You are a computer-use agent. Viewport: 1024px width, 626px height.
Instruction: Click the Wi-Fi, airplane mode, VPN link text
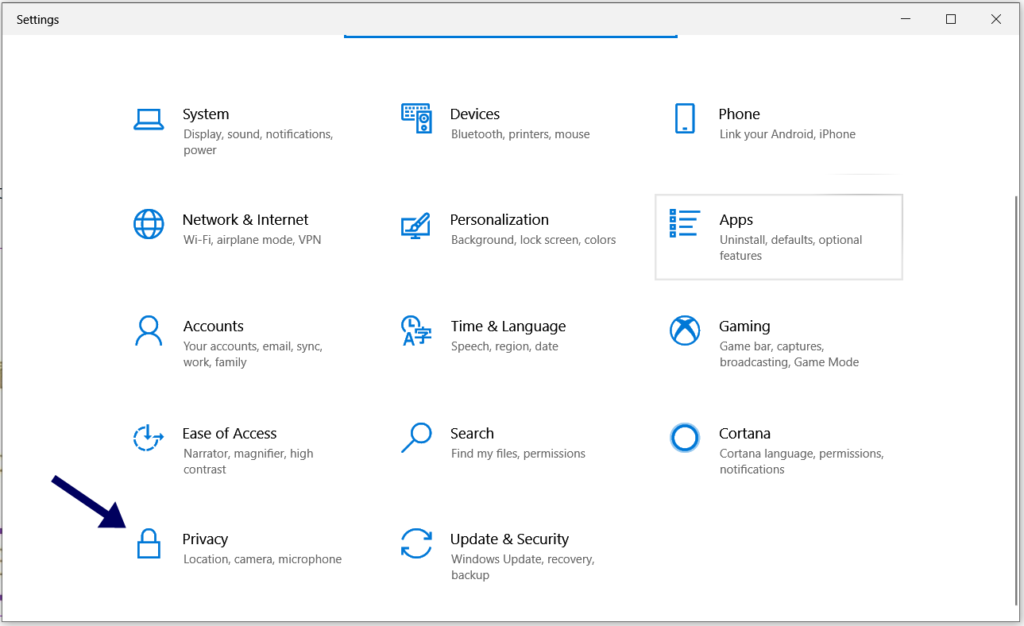click(253, 240)
